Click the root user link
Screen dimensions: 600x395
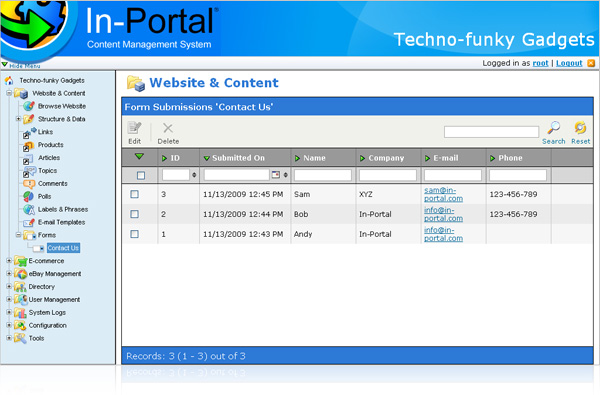coord(540,63)
